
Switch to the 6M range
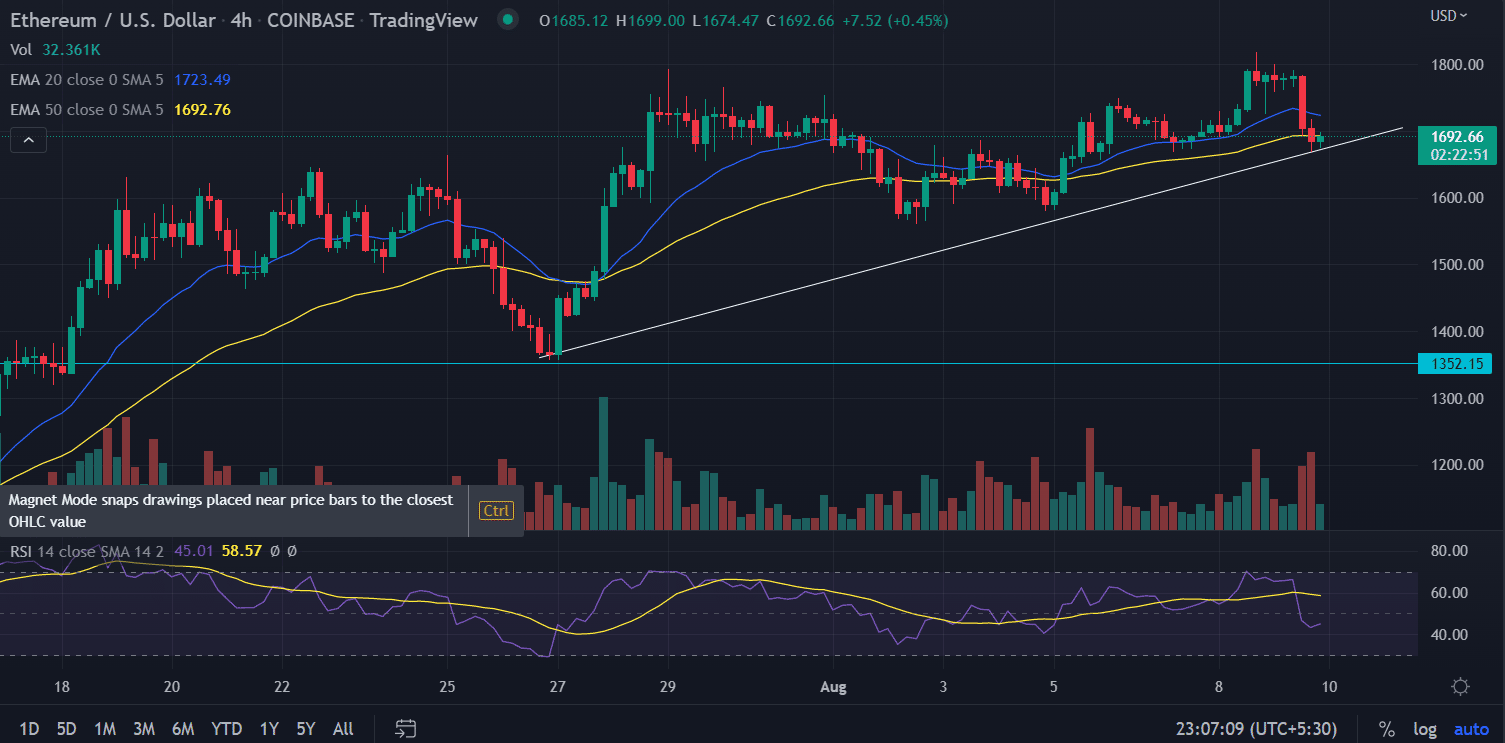coord(182,728)
